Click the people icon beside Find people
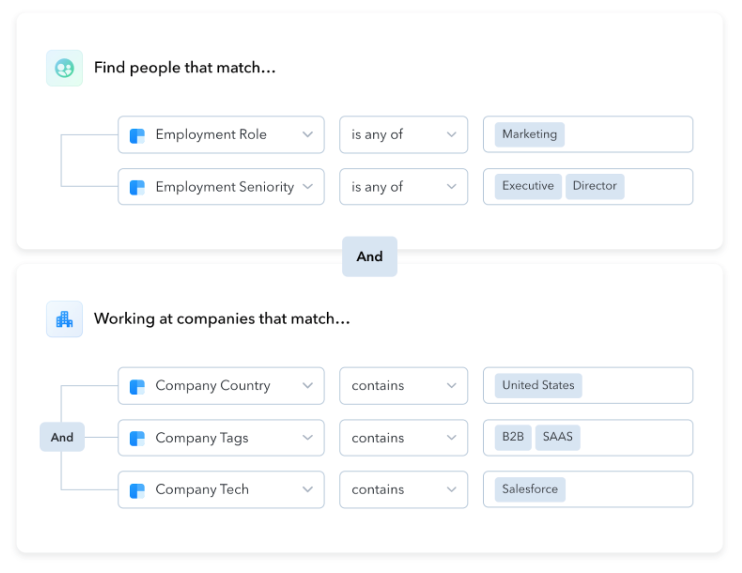 (64, 68)
